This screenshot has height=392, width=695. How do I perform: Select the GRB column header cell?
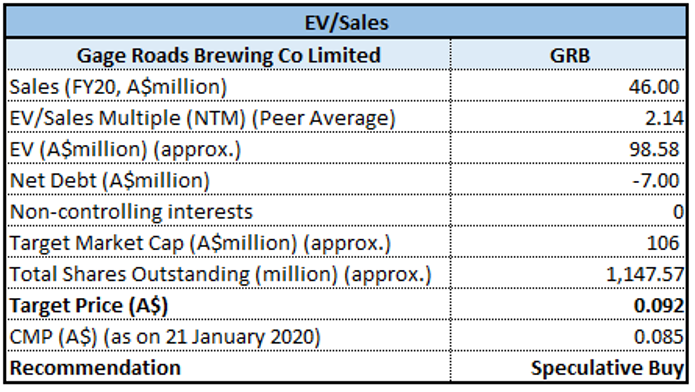pos(569,55)
